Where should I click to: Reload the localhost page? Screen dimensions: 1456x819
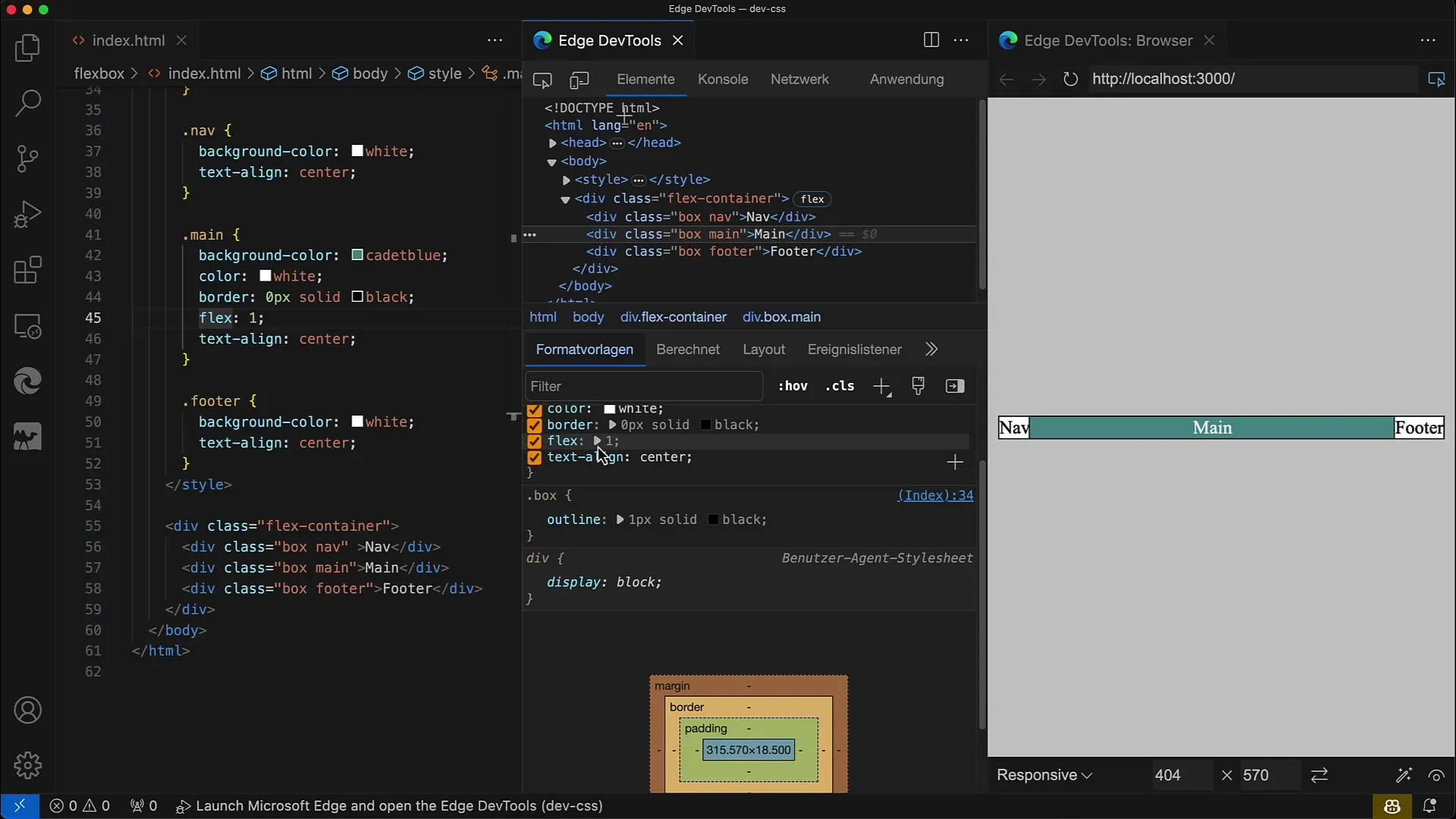(1070, 79)
